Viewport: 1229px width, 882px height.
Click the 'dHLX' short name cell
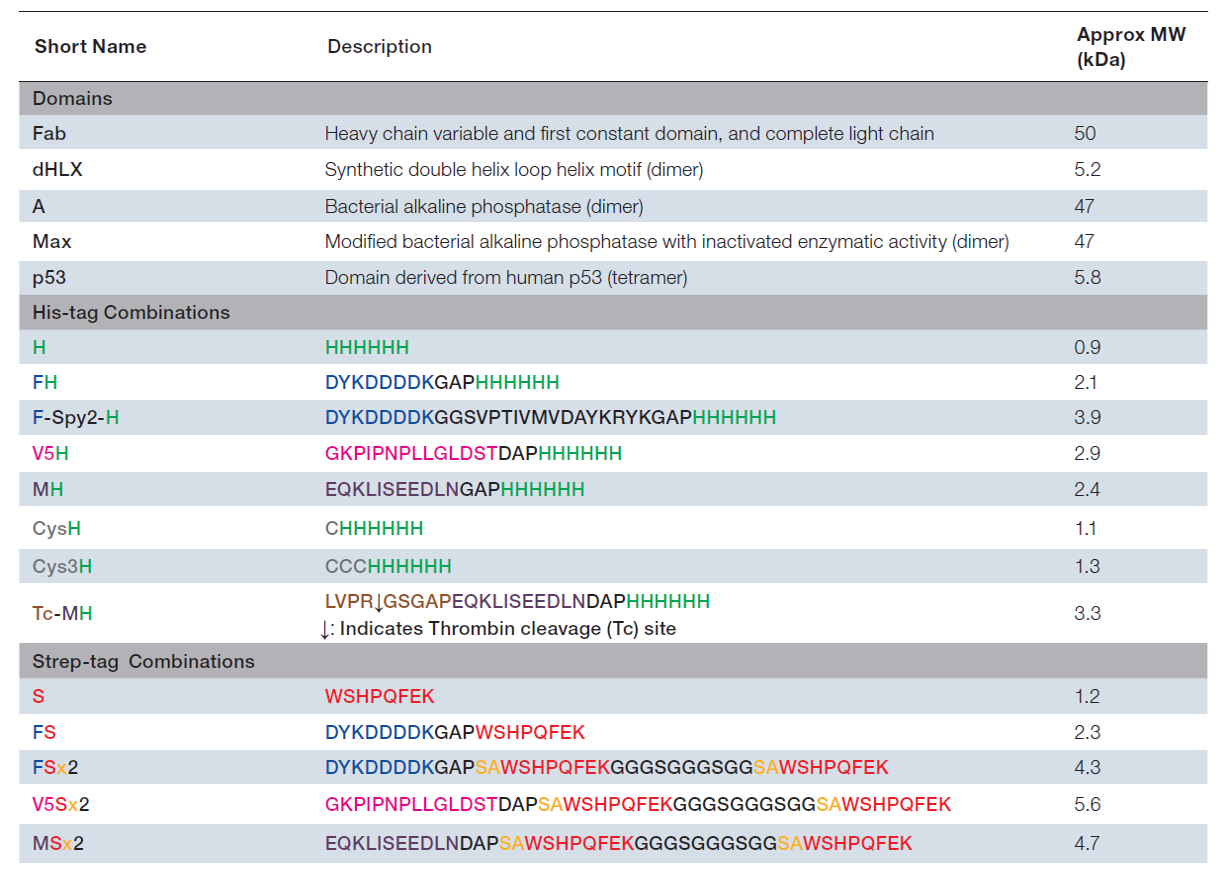click(x=57, y=170)
